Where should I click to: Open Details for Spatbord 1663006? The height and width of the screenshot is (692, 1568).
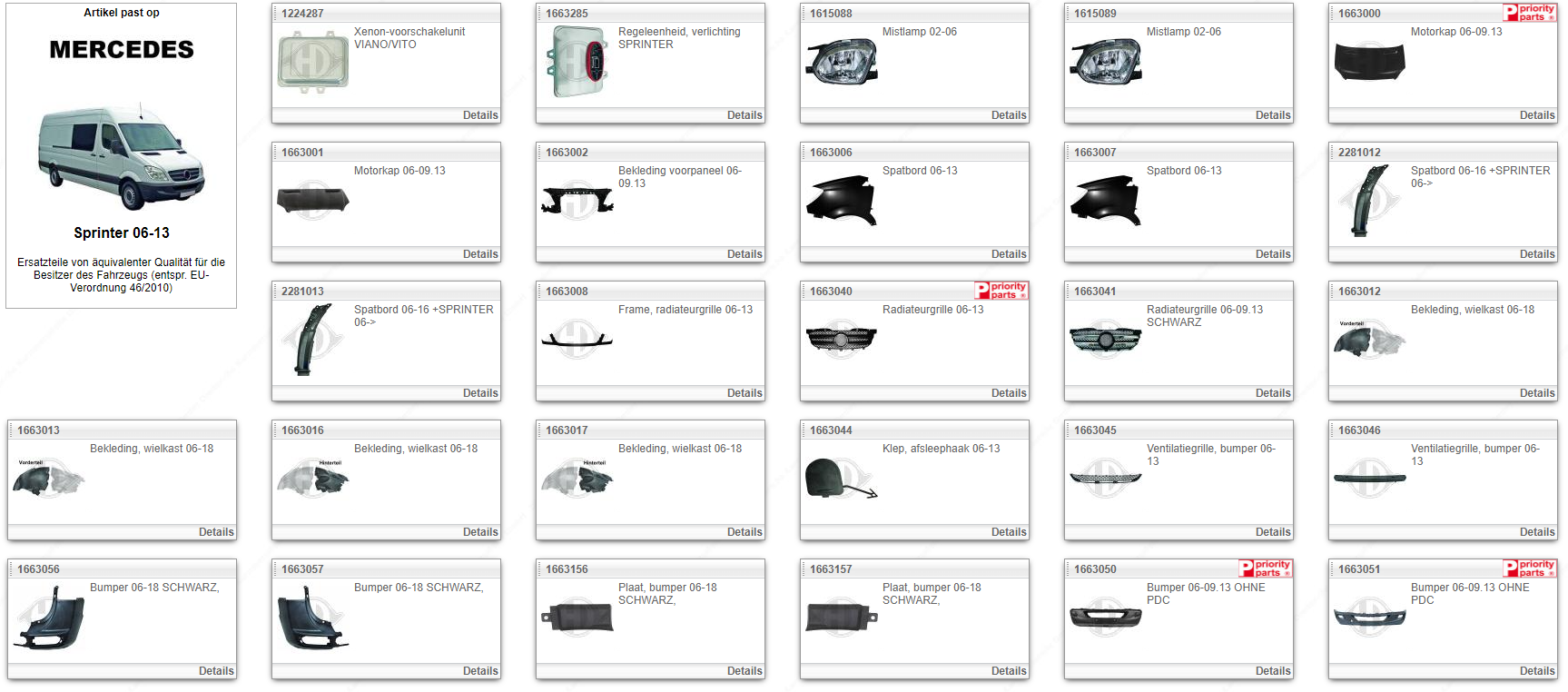[x=1009, y=254]
